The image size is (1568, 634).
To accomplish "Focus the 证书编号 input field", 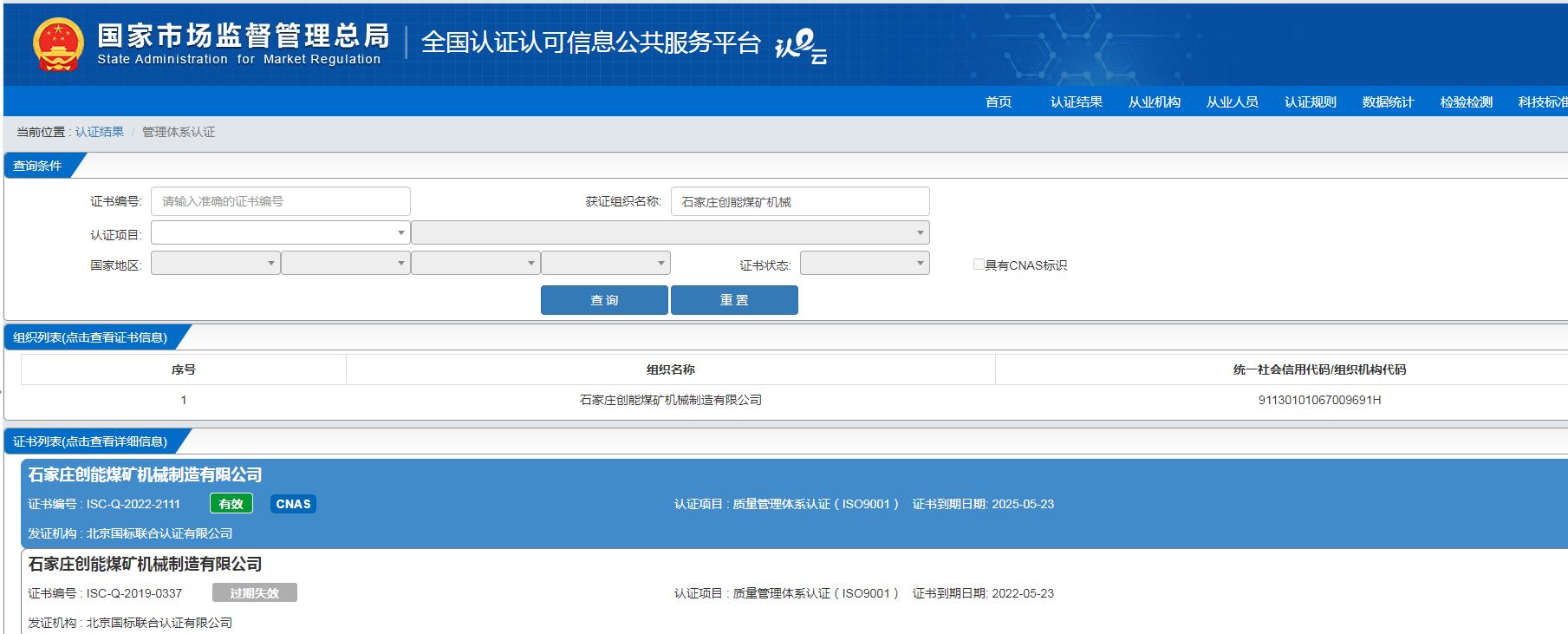I will (281, 201).
